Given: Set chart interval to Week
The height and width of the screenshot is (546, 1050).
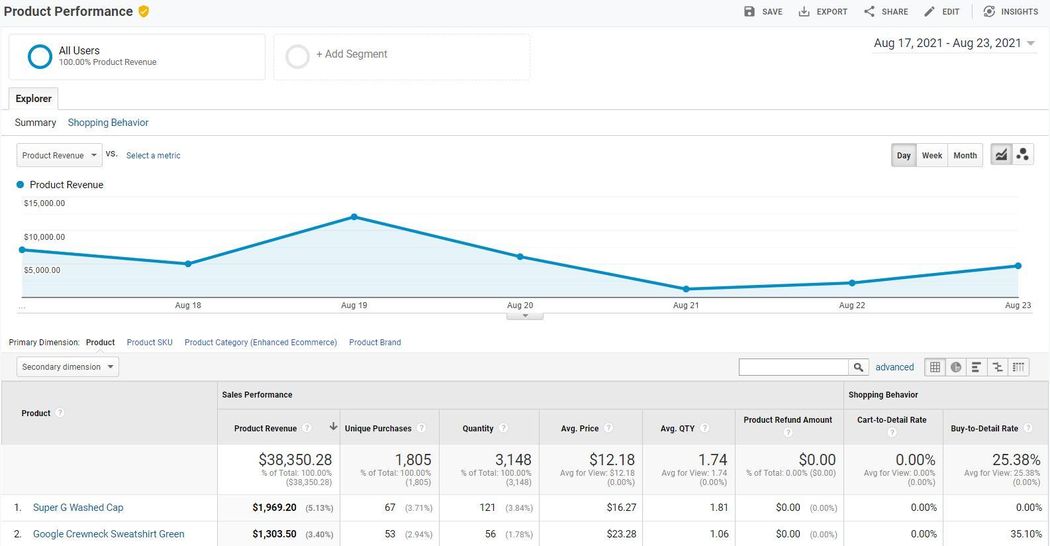Looking at the screenshot, I should (932, 156).
